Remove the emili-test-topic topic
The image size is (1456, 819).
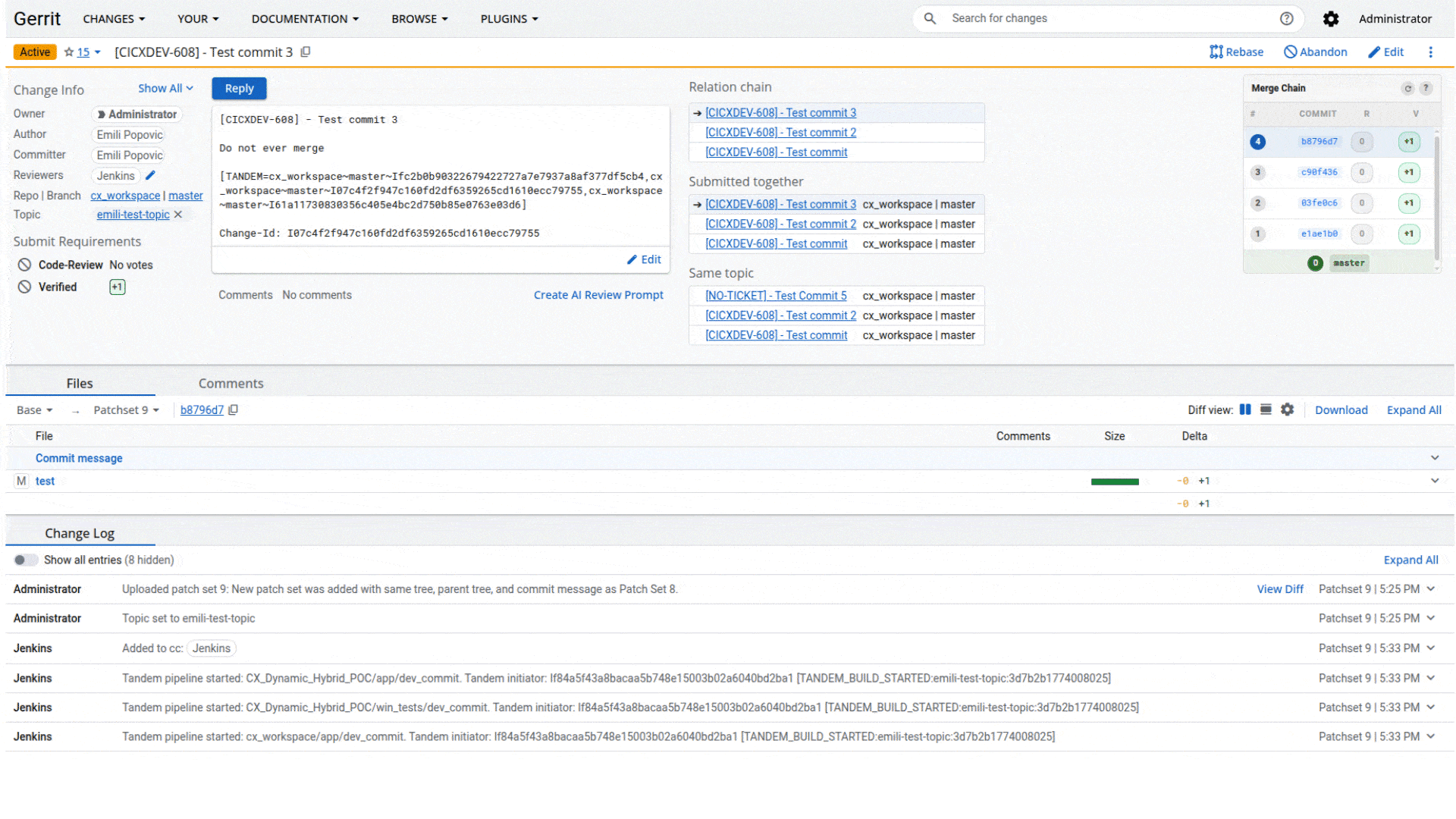click(178, 215)
